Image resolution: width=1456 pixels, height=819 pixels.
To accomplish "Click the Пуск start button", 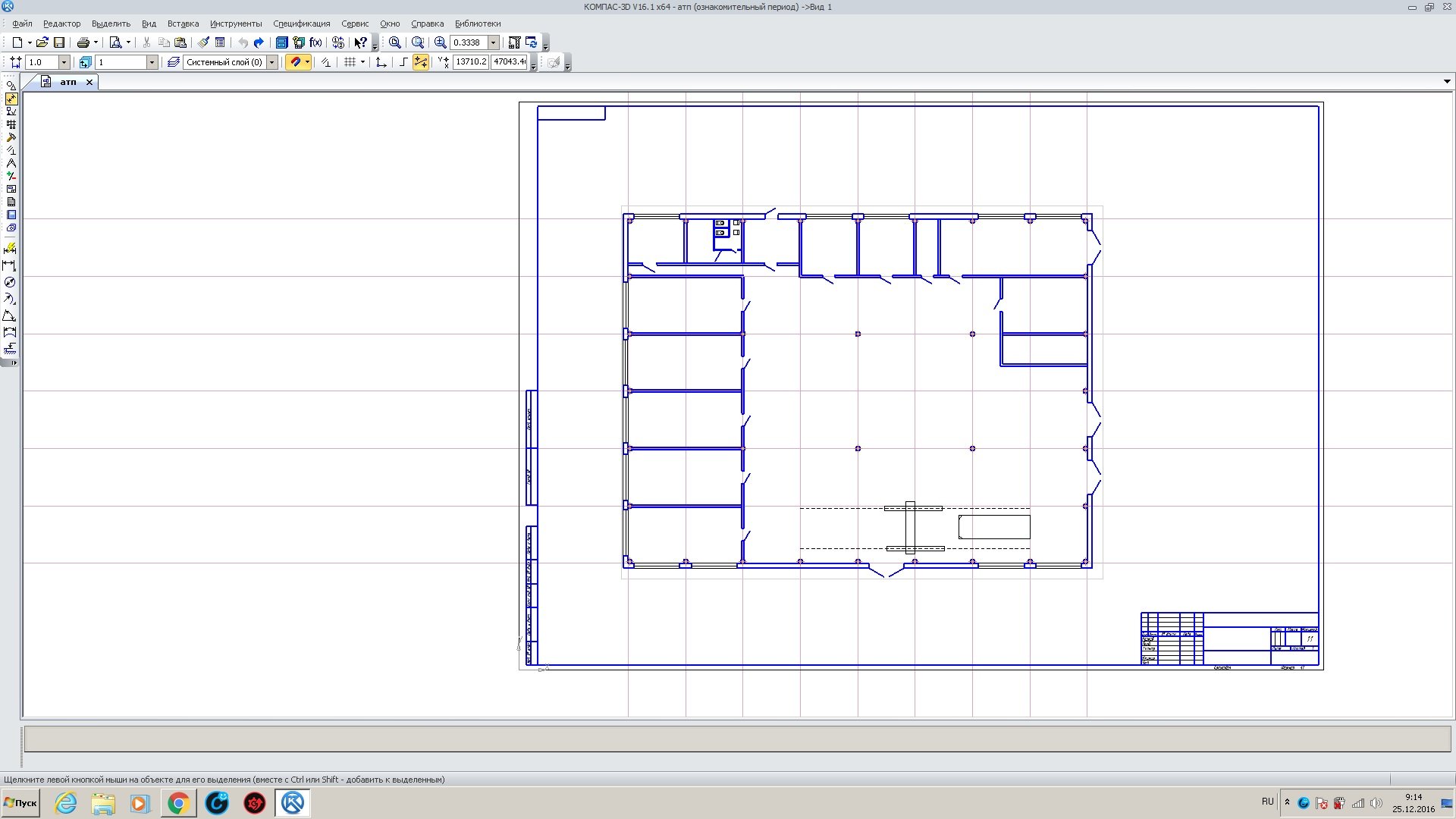I will tap(20, 802).
